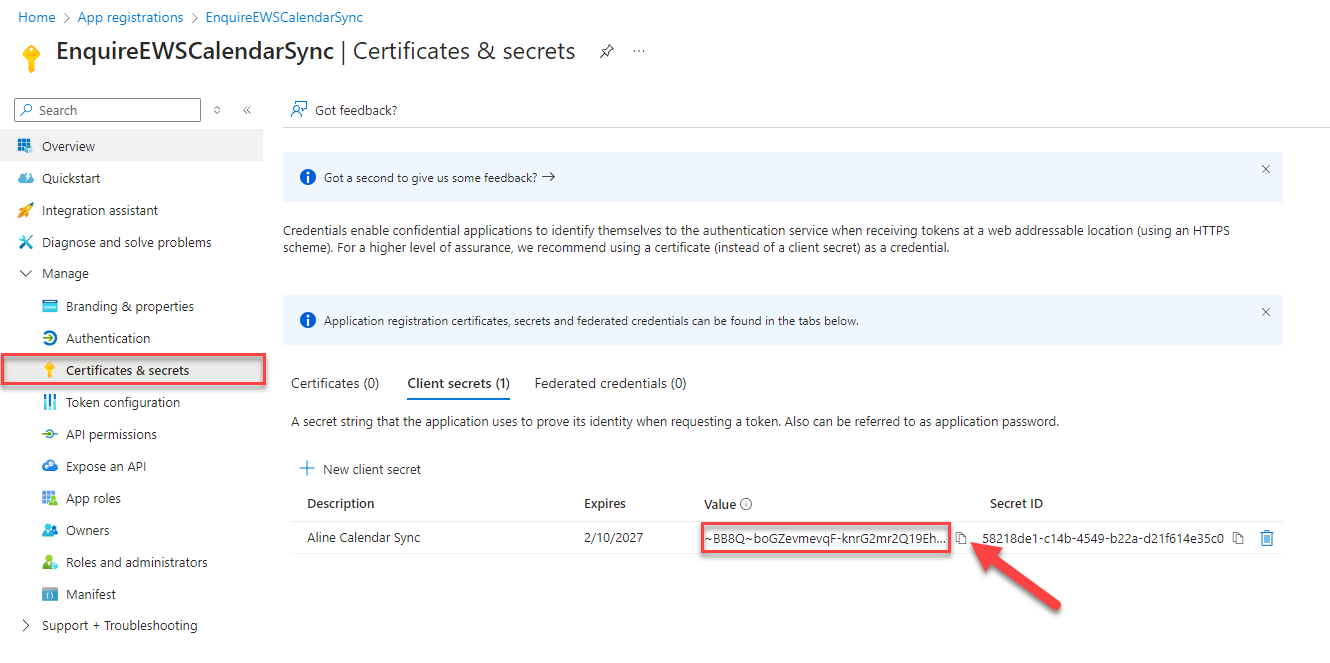
Task: Click the Secret ID column header
Action: [x=1017, y=503]
